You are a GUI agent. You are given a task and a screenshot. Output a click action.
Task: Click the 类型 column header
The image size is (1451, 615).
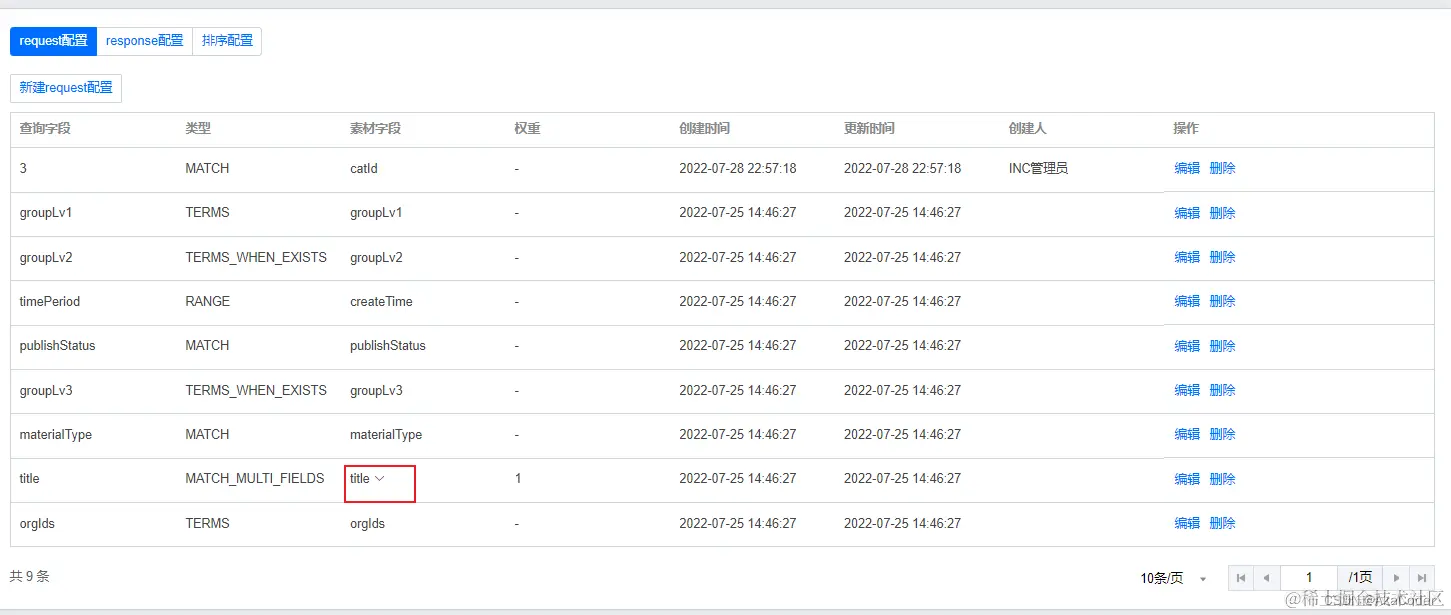198,129
